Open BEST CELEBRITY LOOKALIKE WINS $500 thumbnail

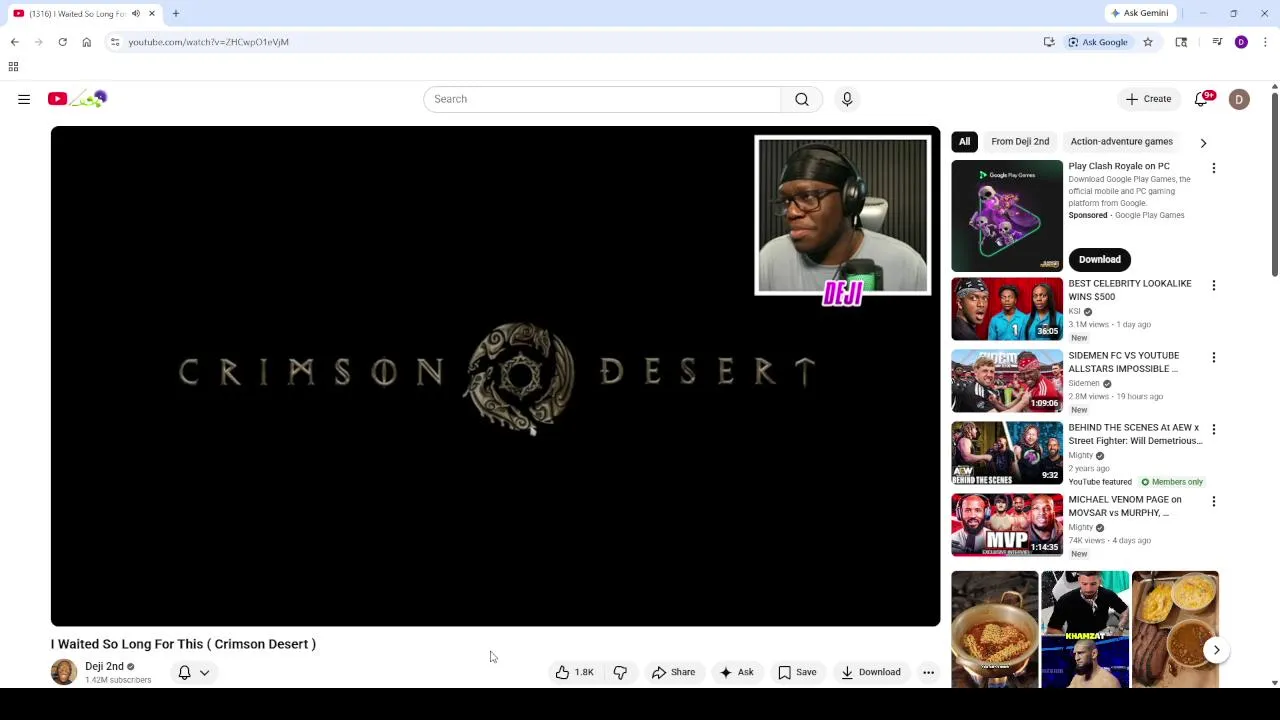pyautogui.click(x=1007, y=309)
